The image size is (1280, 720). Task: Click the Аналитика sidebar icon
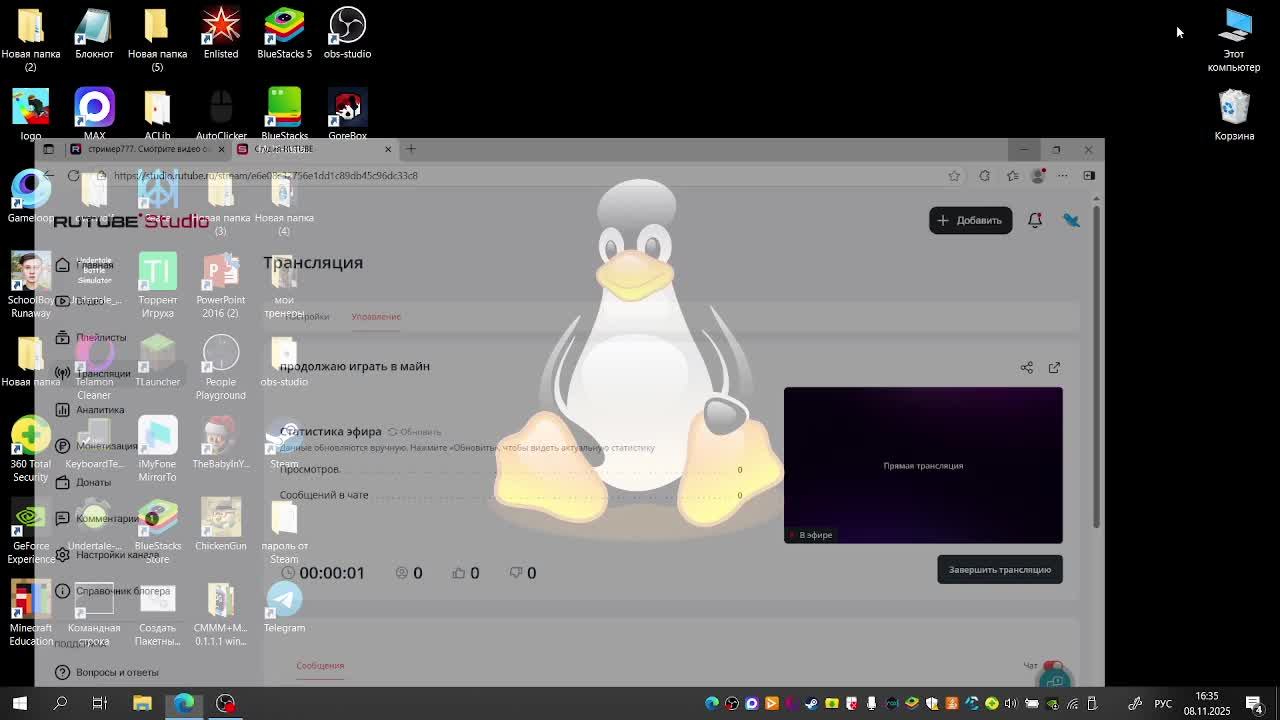click(x=62, y=410)
